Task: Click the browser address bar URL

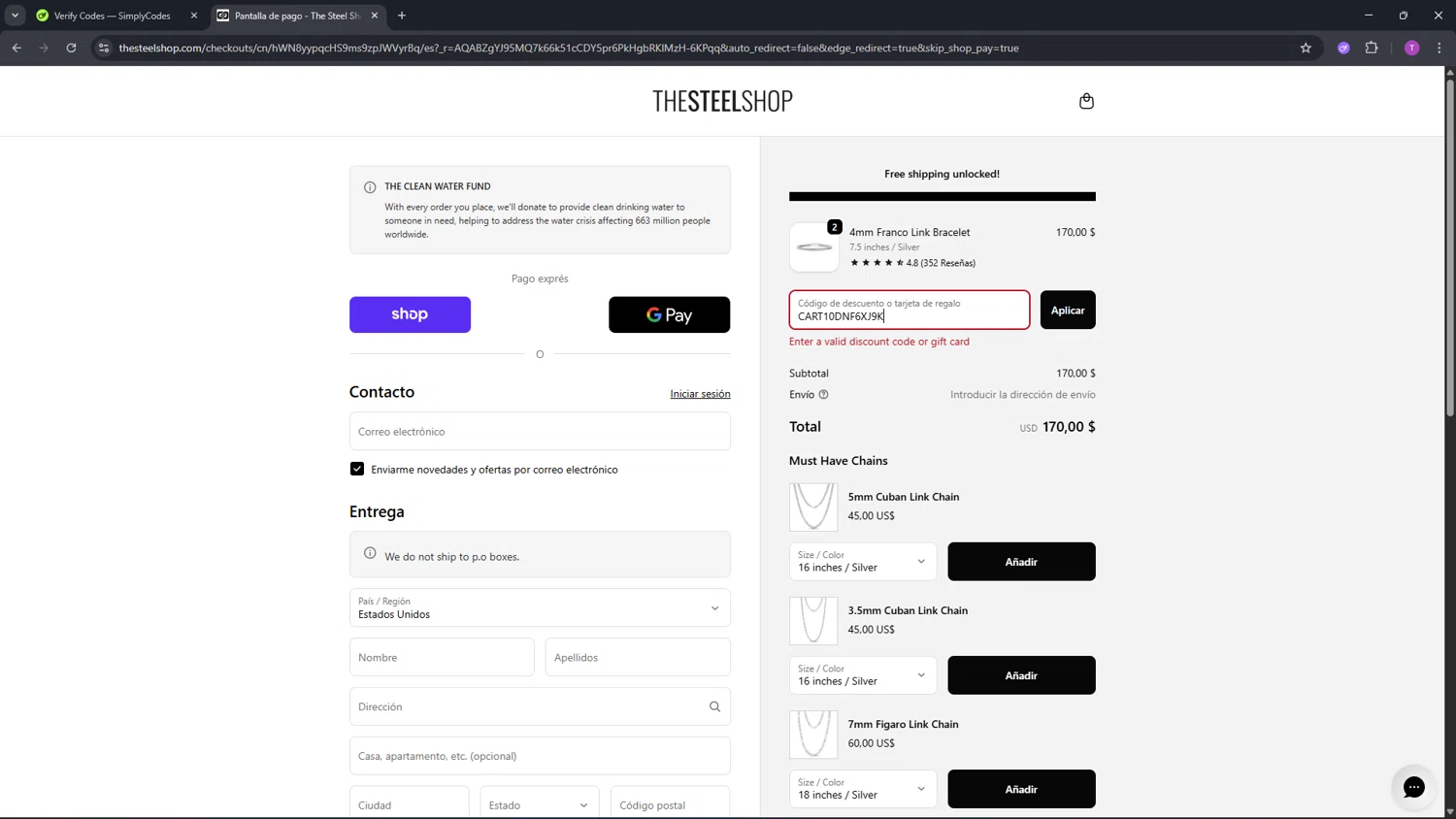Action: 569,48
